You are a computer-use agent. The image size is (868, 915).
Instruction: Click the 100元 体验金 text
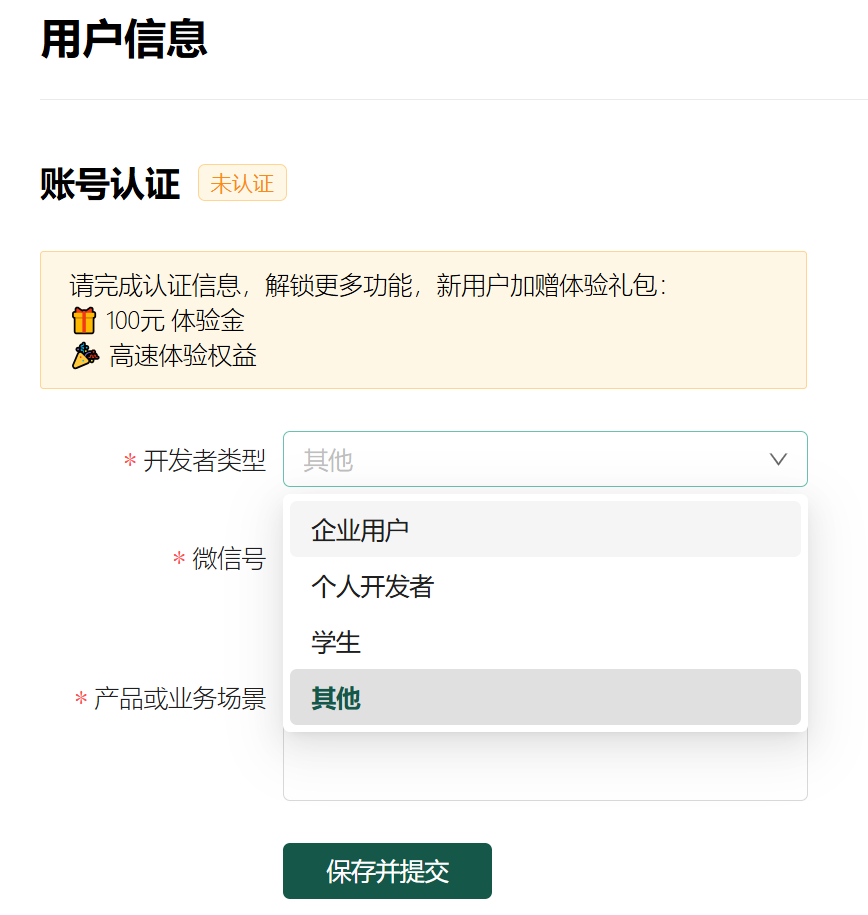coord(175,321)
